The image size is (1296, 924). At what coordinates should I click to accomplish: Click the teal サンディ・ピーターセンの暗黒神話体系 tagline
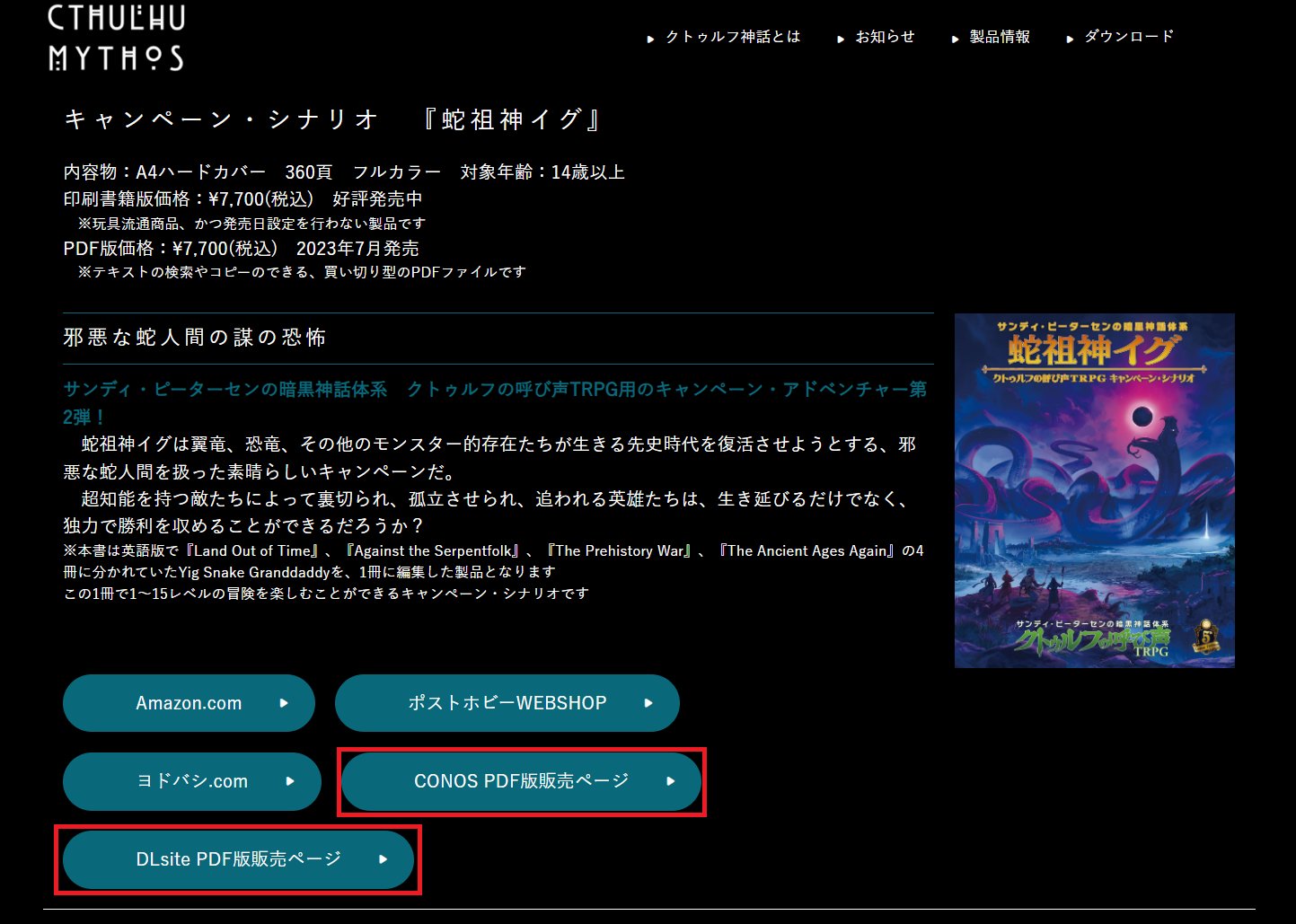[495, 403]
